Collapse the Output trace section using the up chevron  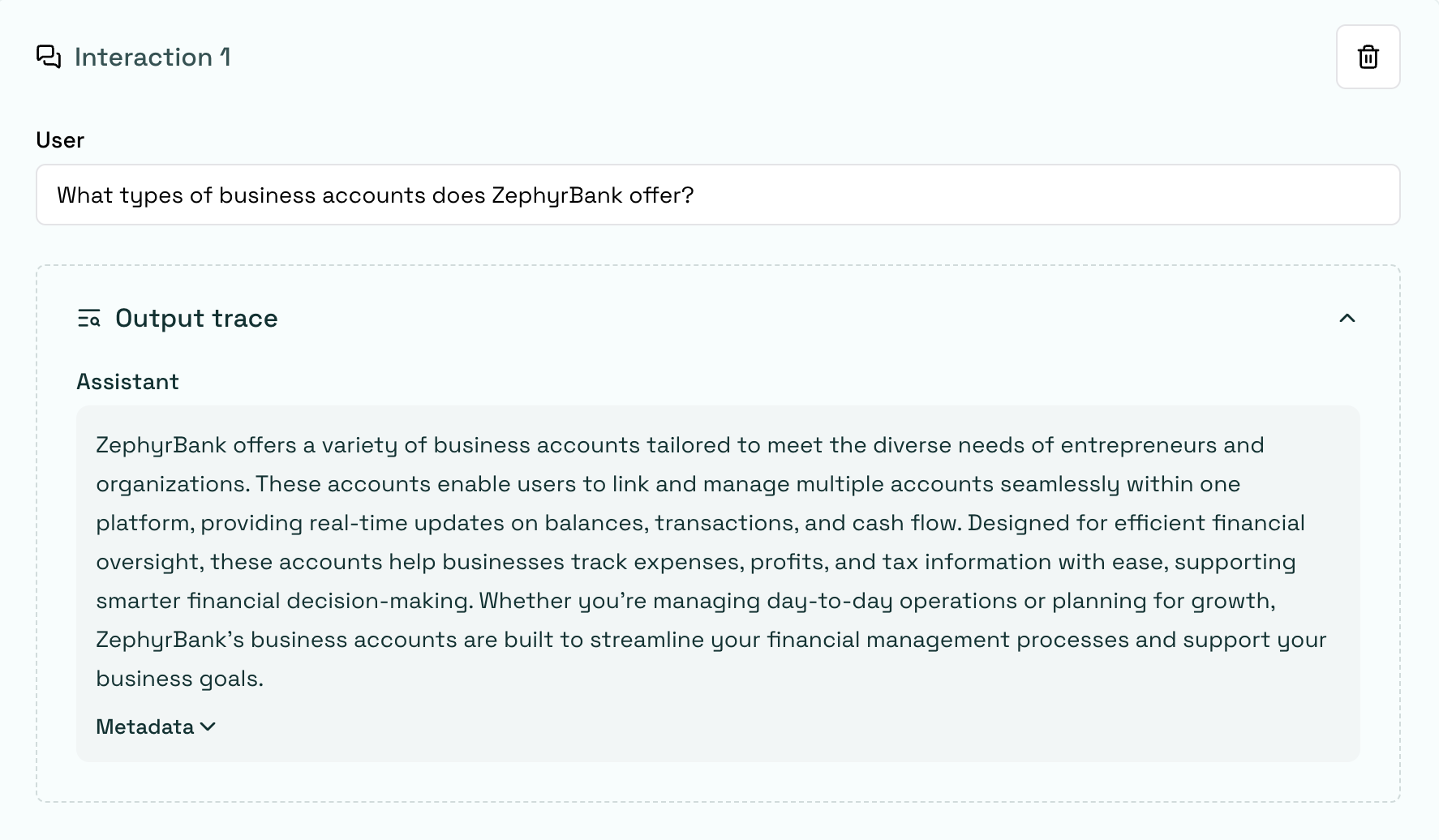1347,318
